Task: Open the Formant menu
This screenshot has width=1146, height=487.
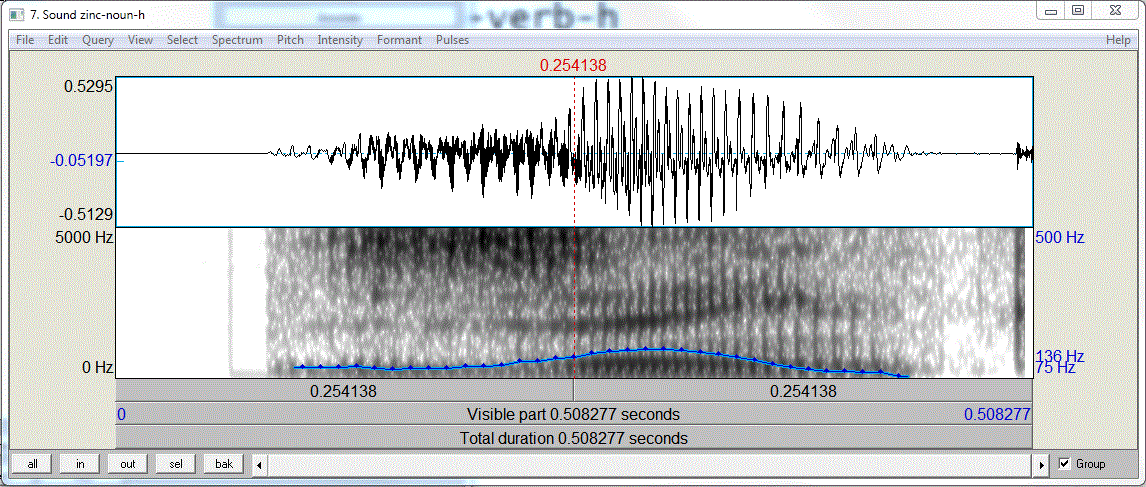Action: (399, 40)
